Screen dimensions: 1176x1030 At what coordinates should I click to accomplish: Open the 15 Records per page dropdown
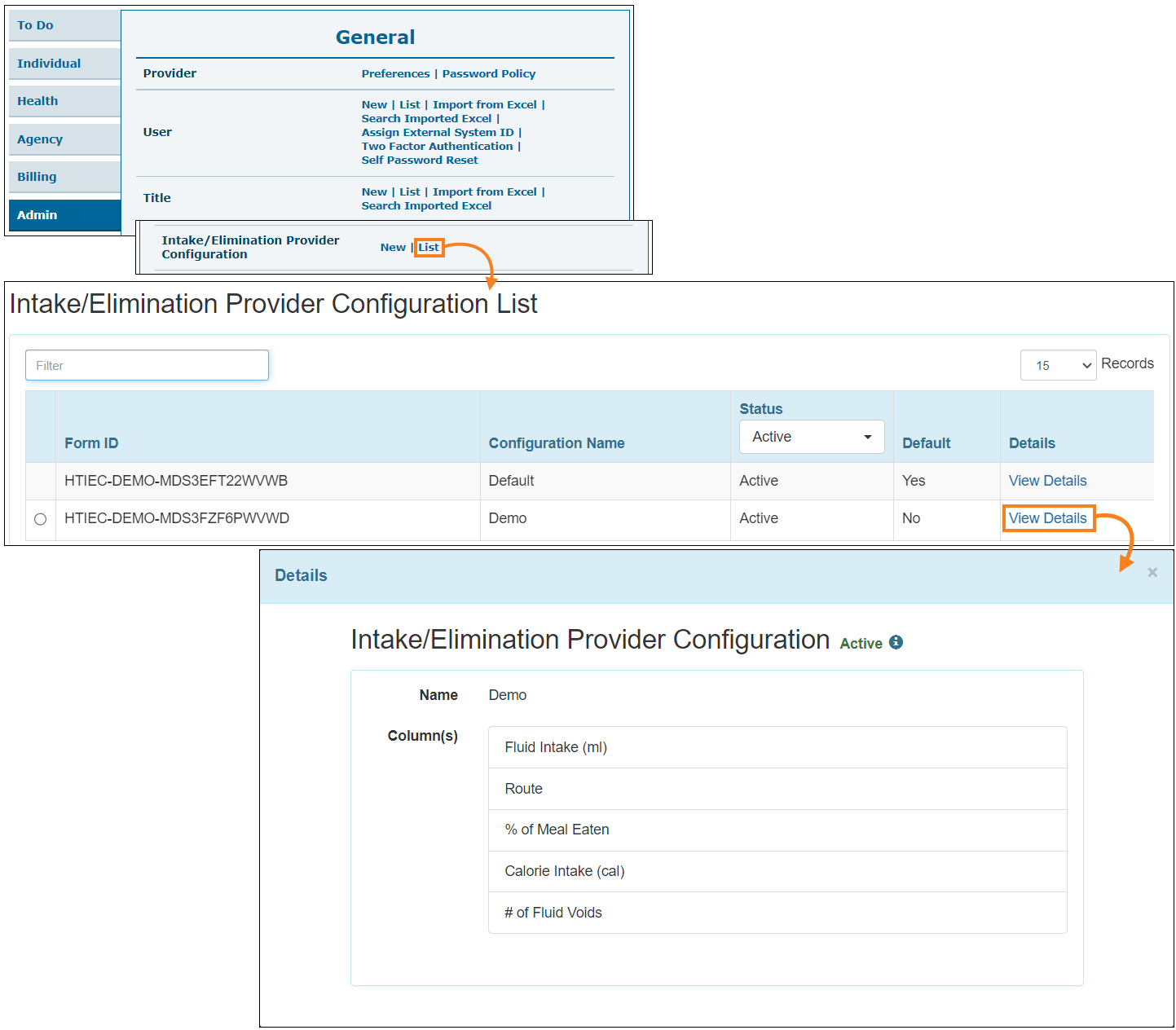[1058, 365]
